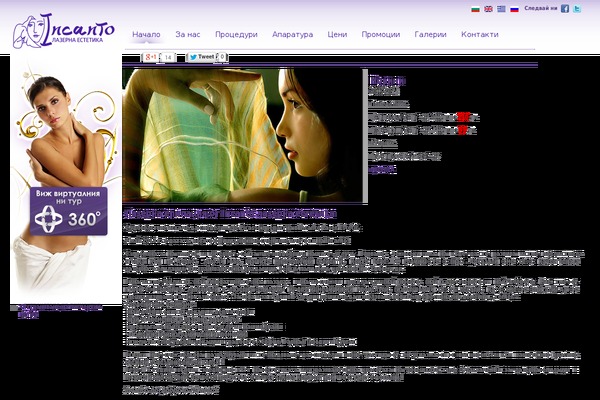
Task: Click the Tweet count bubble
Action: pyautogui.click(x=222, y=57)
